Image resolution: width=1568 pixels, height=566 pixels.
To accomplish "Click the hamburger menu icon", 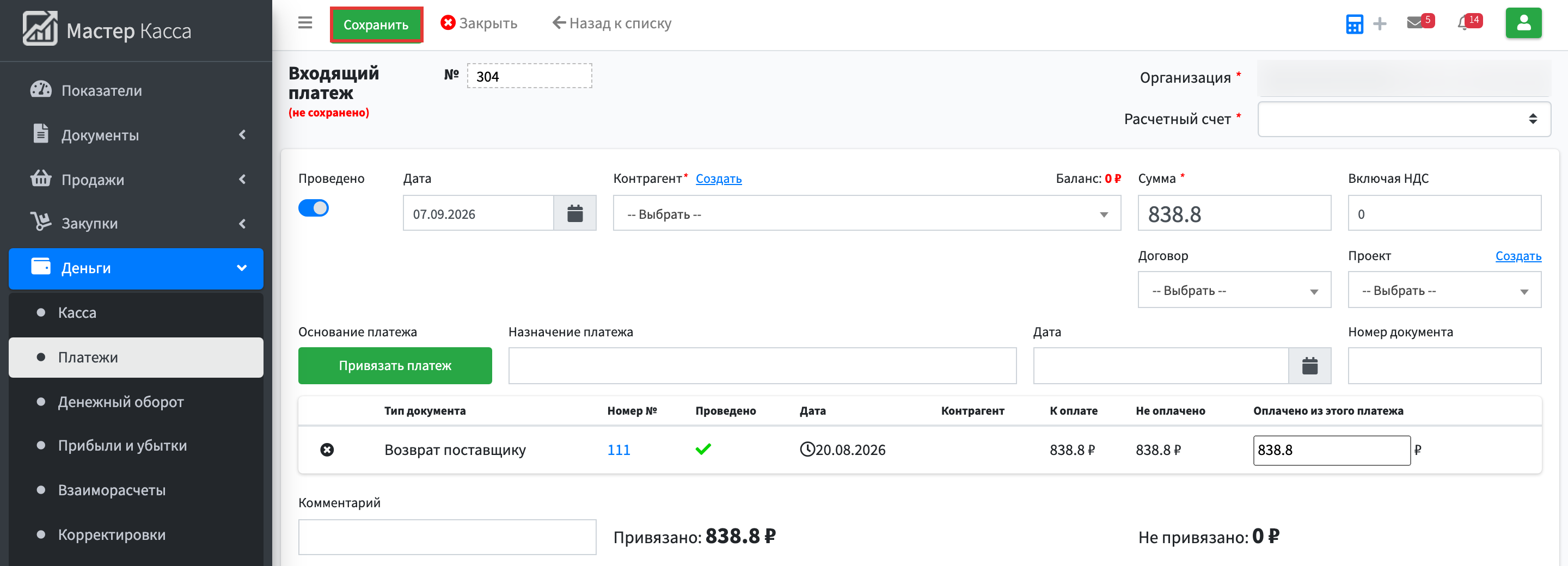I will (305, 23).
